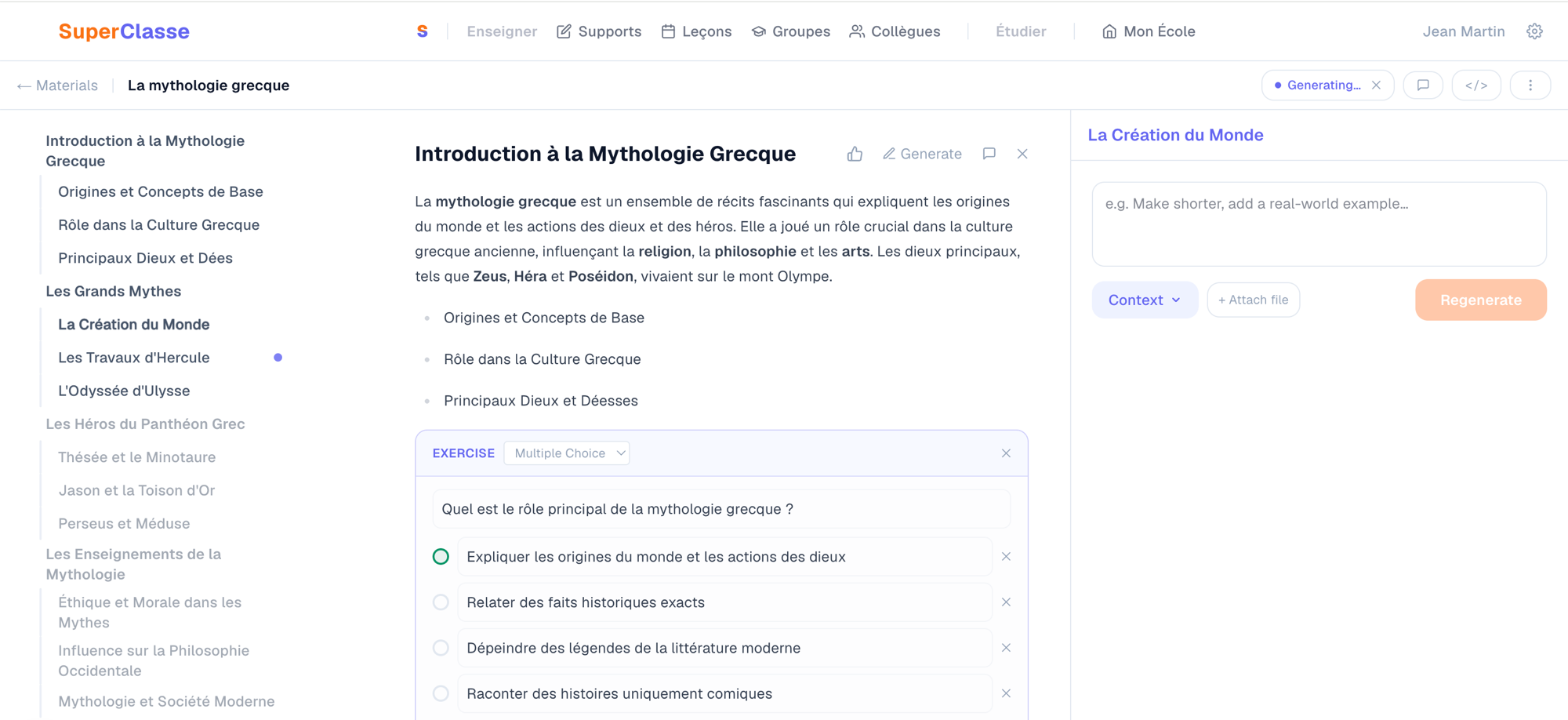The image size is (1568, 720).
Task: Click the Regenerate button
Action: click(x=1480, y=300)
